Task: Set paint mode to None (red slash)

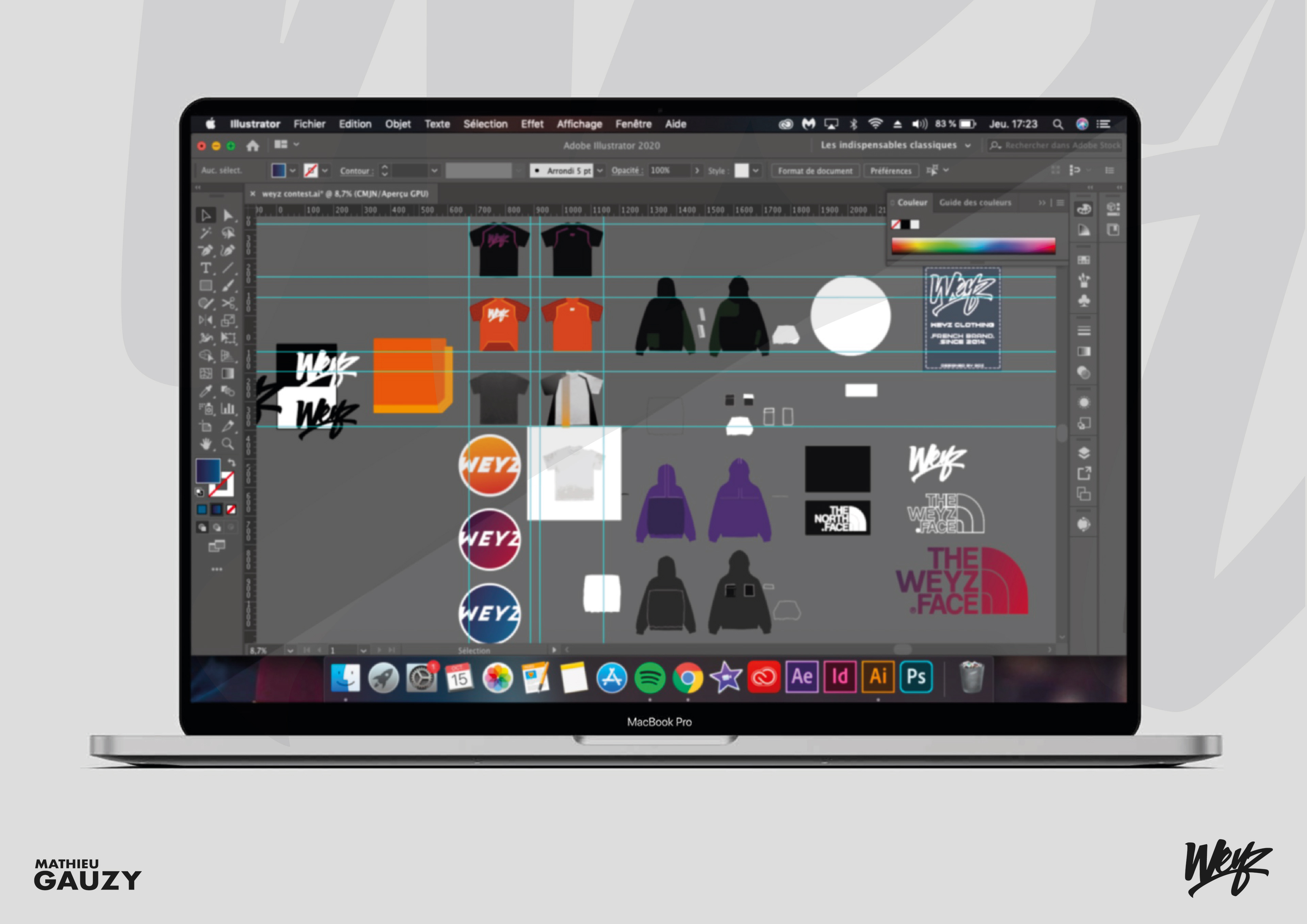Action: (231, 509)
